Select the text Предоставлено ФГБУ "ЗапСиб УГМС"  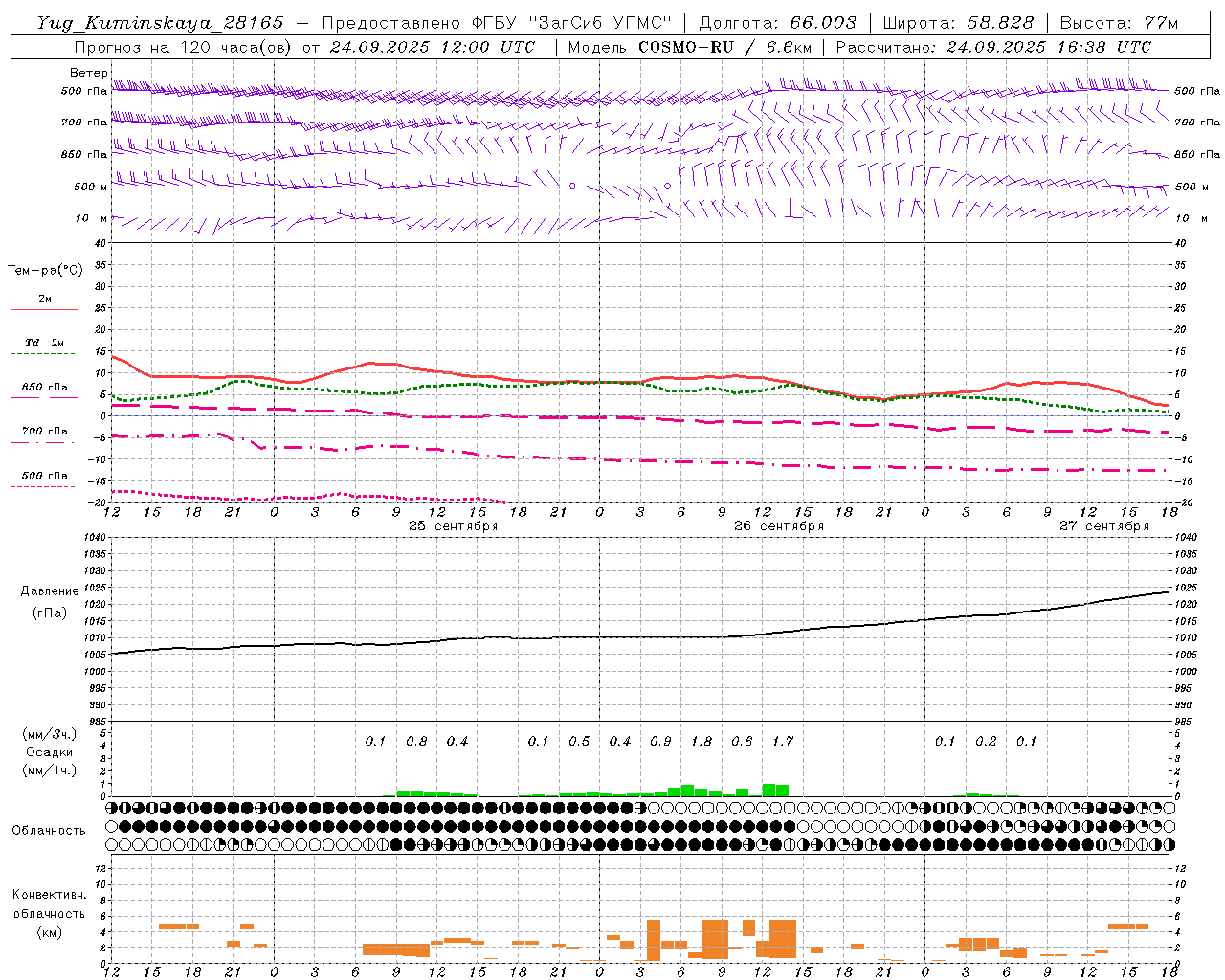498,23
